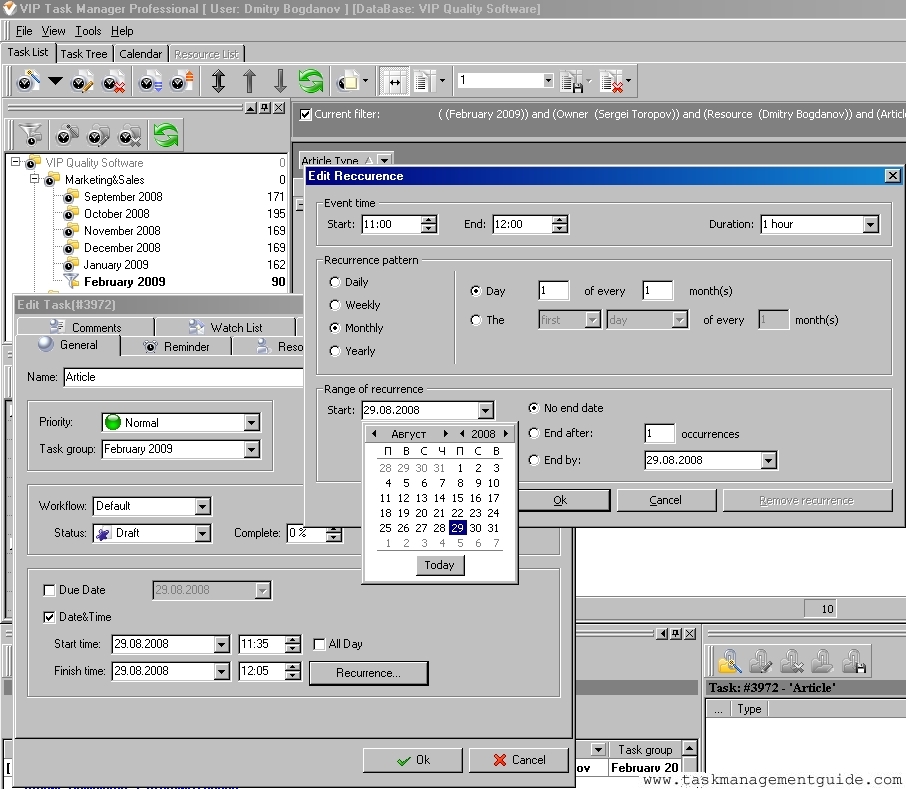Click the delete task group icon in groups panel
The image size is (906, 789).
click(x=129, y=135)
